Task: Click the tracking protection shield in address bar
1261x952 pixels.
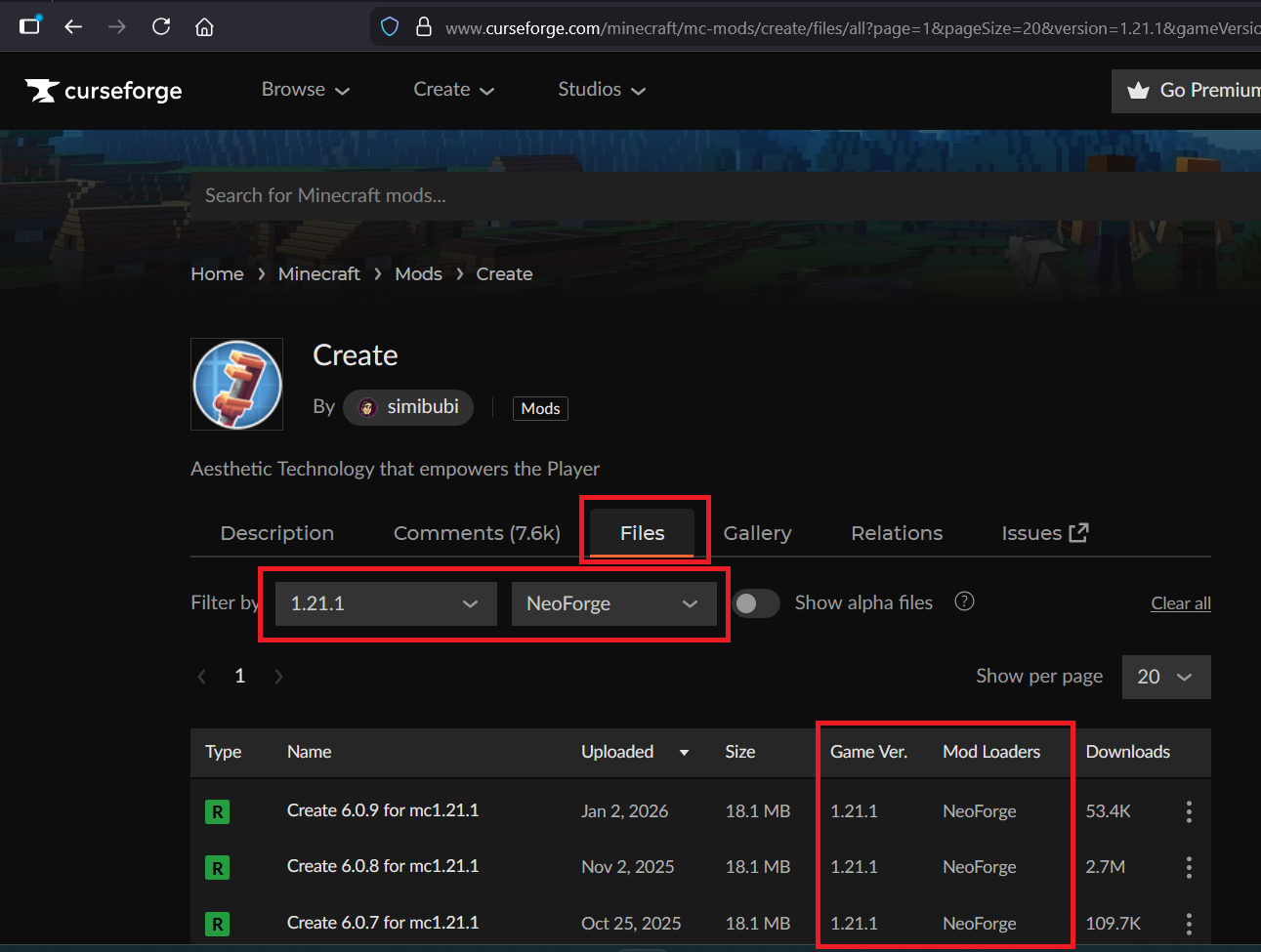Action: [x=390, y=26]
